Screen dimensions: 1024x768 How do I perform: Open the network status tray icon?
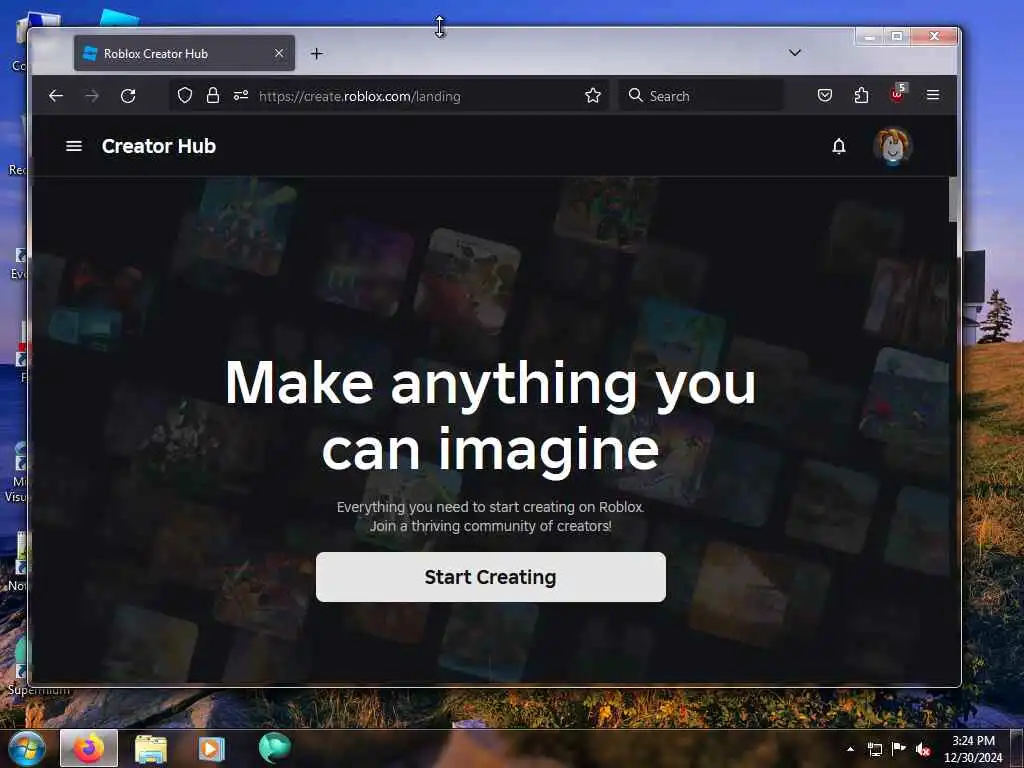[x=874, y=749]
